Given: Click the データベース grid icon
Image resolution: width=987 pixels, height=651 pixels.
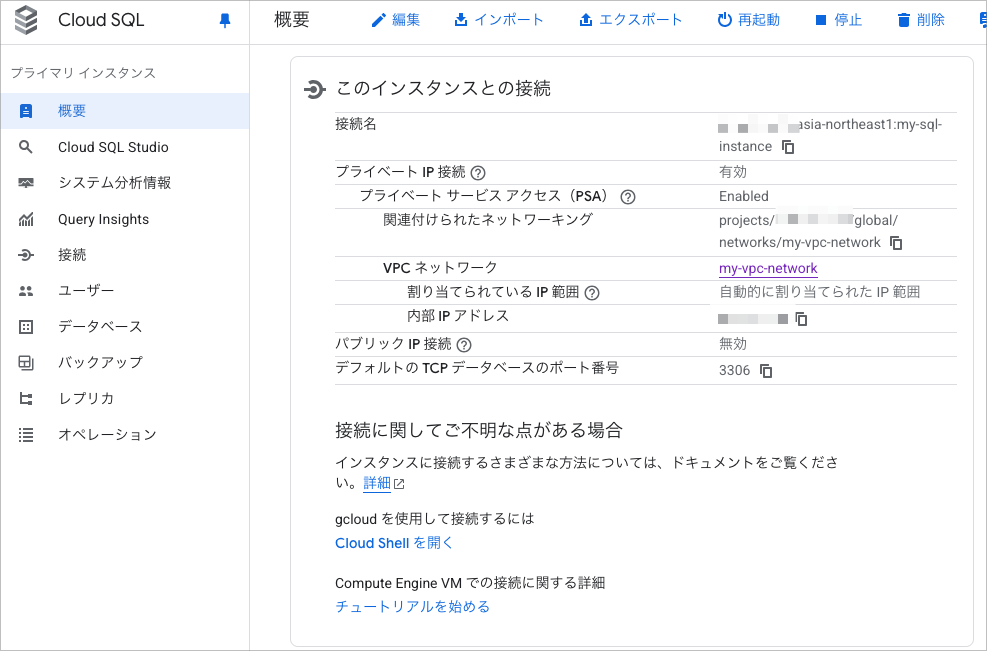Looking at the screenshot, I should tap(26, 327).
